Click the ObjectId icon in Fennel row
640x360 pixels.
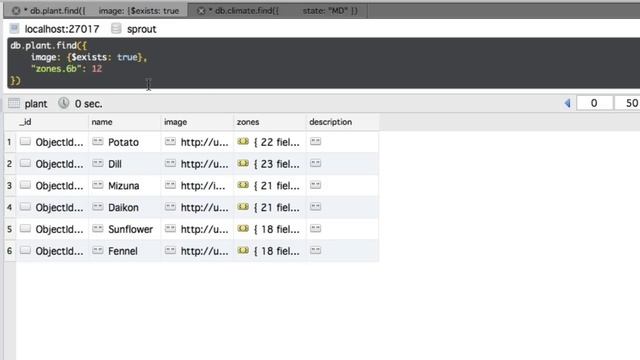tap(25, 250)
